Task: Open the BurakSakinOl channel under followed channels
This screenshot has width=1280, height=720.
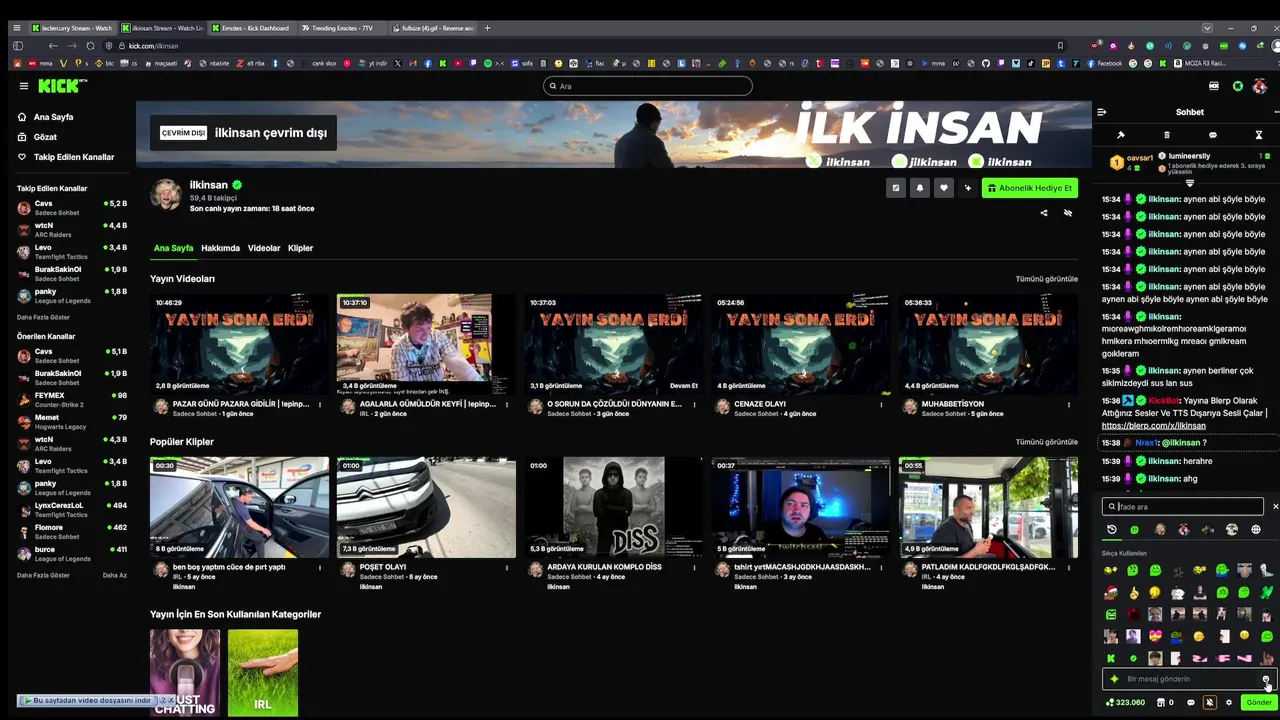Action: pos(72,274)
